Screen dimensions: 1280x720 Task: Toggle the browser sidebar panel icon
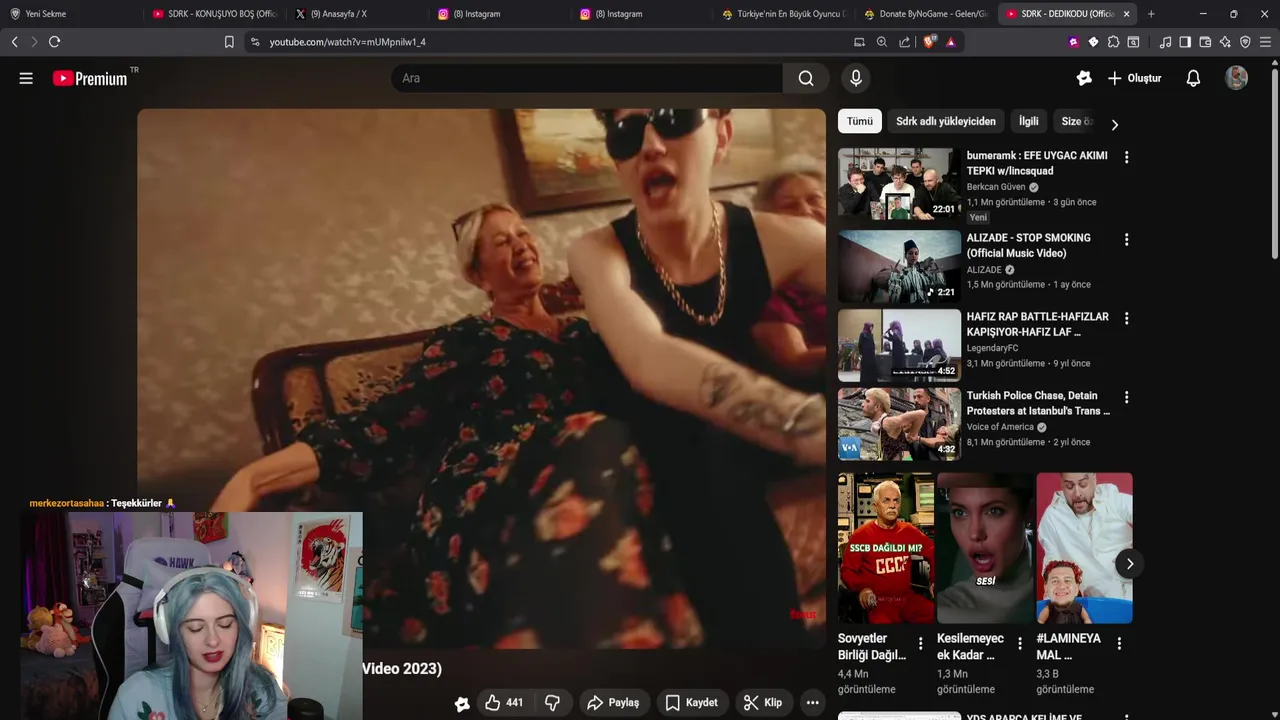coord(1185,42)
